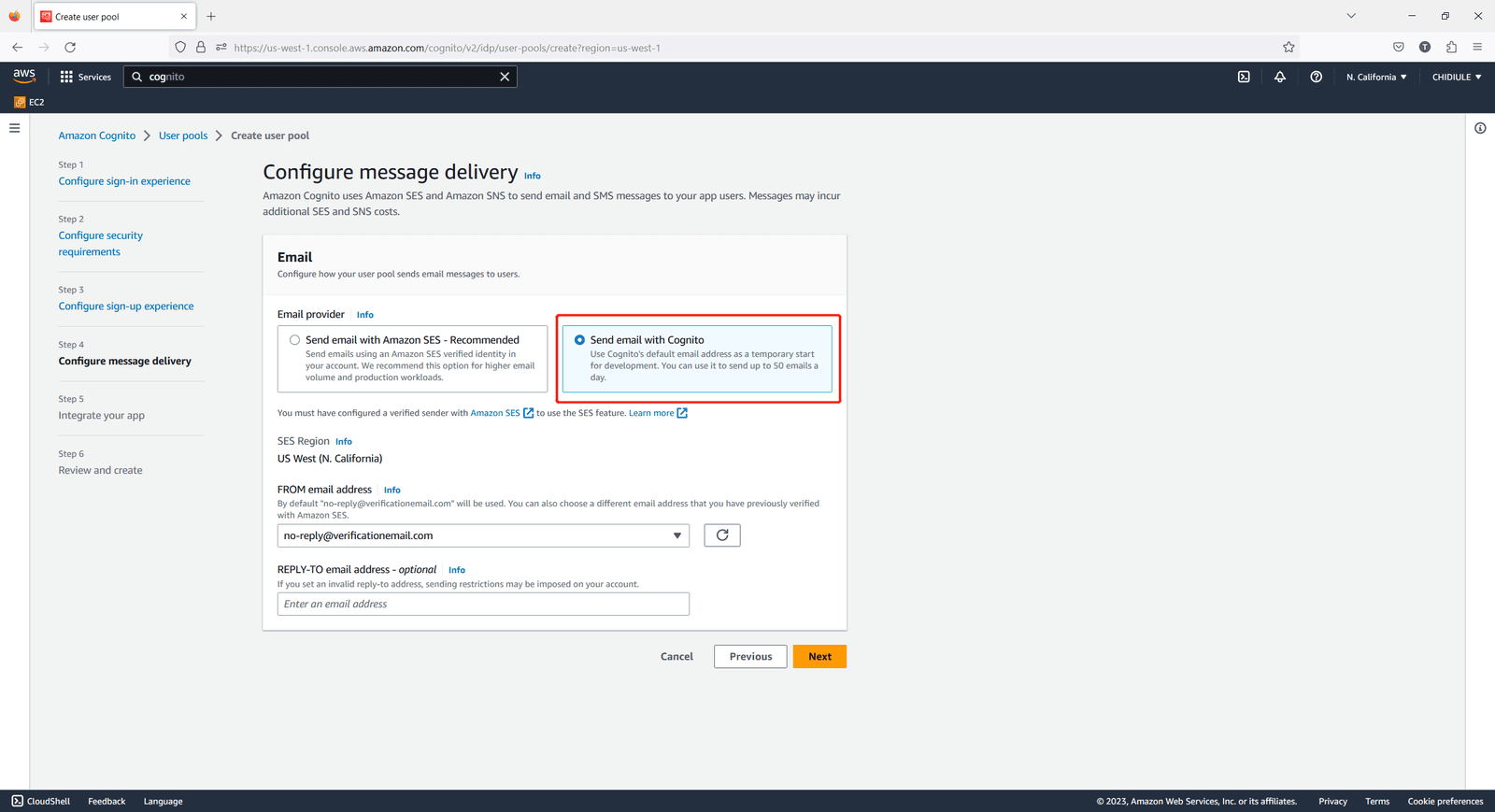This screenshot has height=812, width=1495.
Task: Open the Services grid menu
Action: click(x=86, y=77)
